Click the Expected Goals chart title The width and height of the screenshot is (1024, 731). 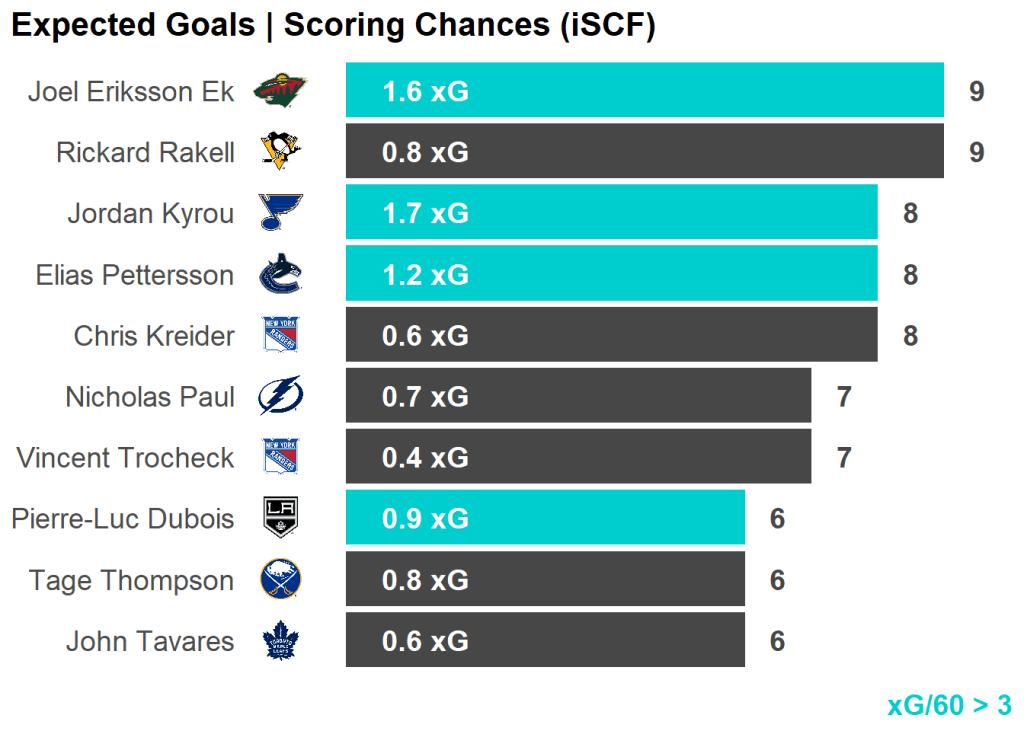[x=333, y=26]
